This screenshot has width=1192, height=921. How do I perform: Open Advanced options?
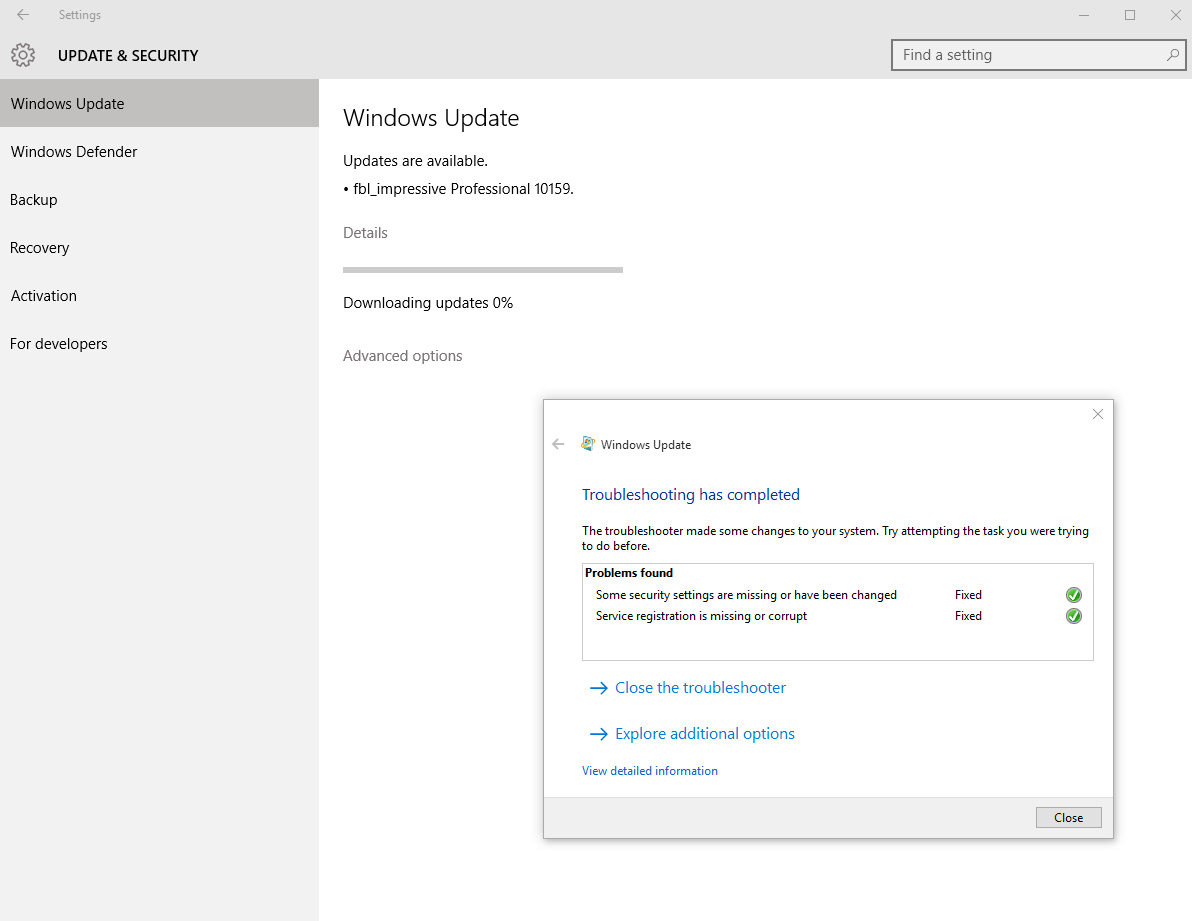point(402,356)
